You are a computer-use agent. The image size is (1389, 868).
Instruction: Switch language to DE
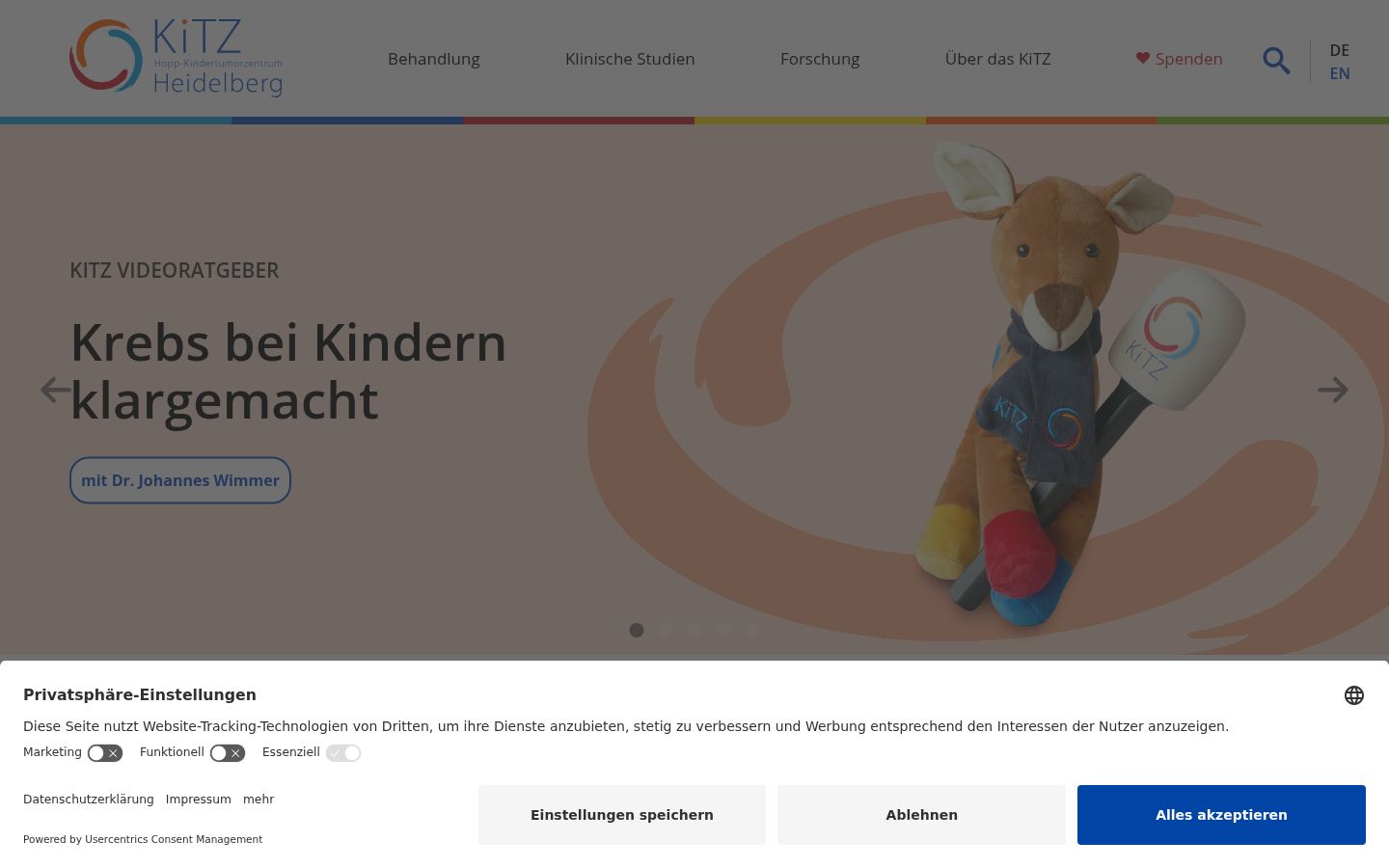[1340, 50]
